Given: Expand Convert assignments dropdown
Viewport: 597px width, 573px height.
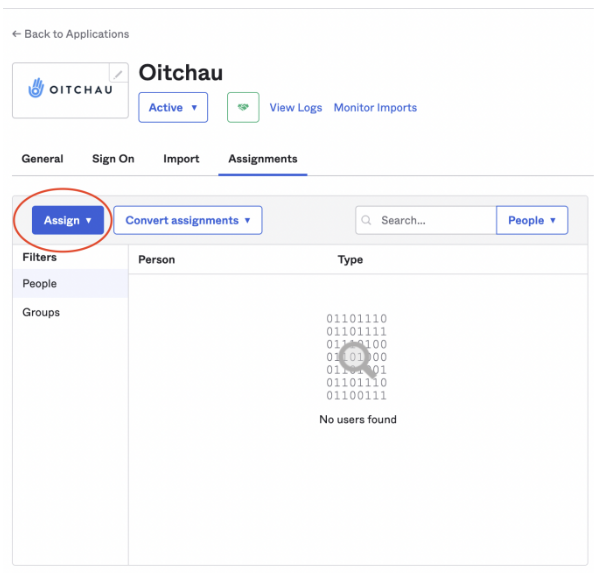Looking at the screenshot, I should pyautogui.click(x=188, y=220).
